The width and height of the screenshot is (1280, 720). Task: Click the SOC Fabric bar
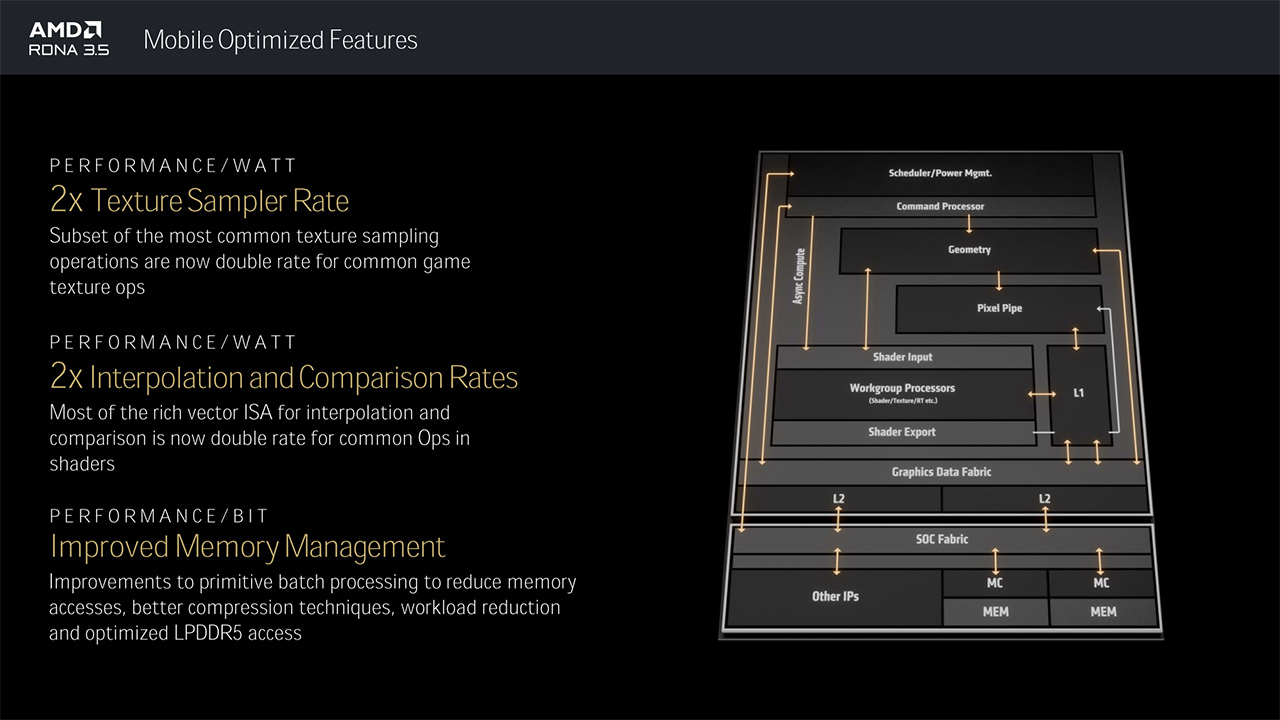tap(942, 539)
